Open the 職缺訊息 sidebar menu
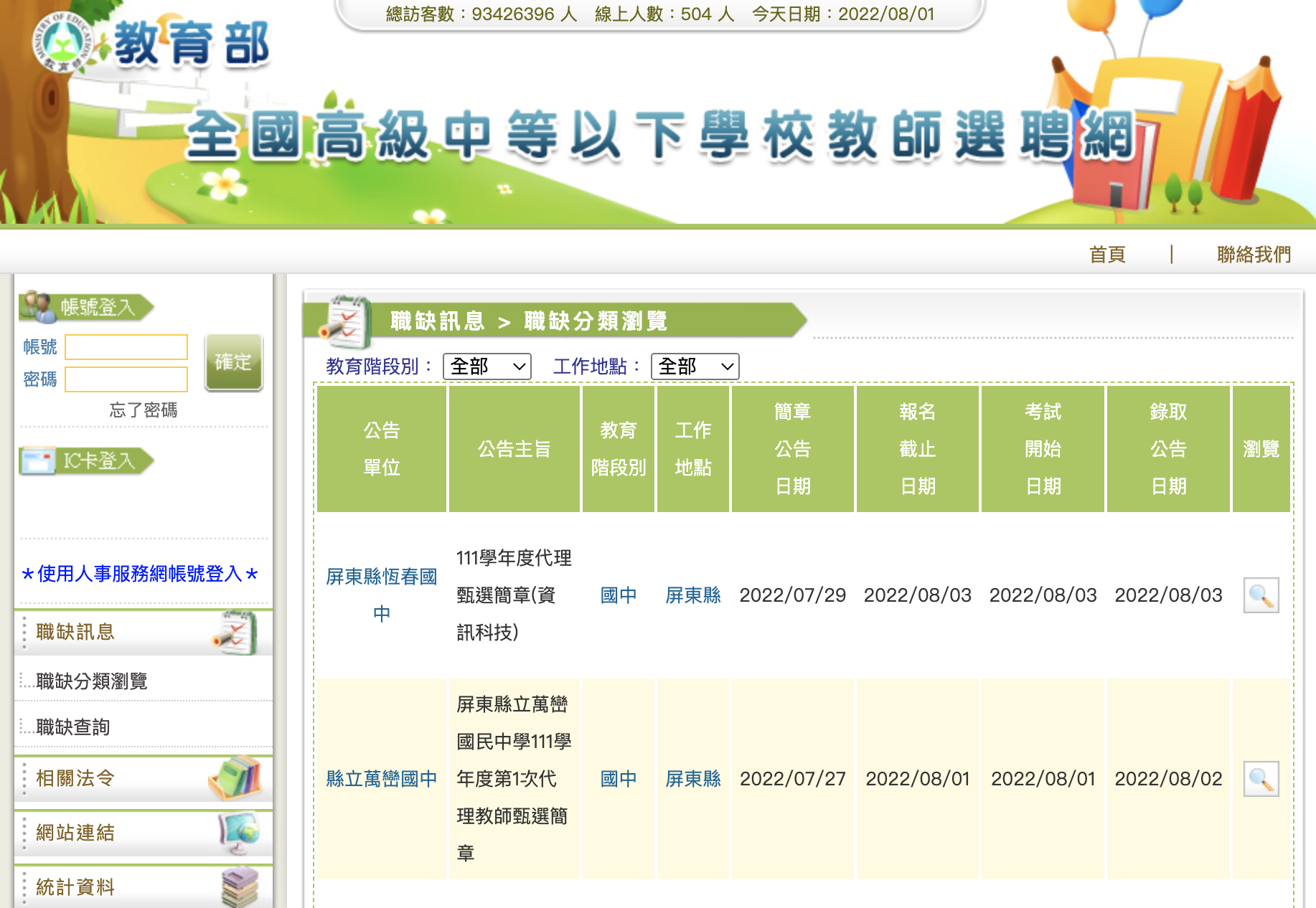Screen dimensions: 1316x908 pos(144,632)
